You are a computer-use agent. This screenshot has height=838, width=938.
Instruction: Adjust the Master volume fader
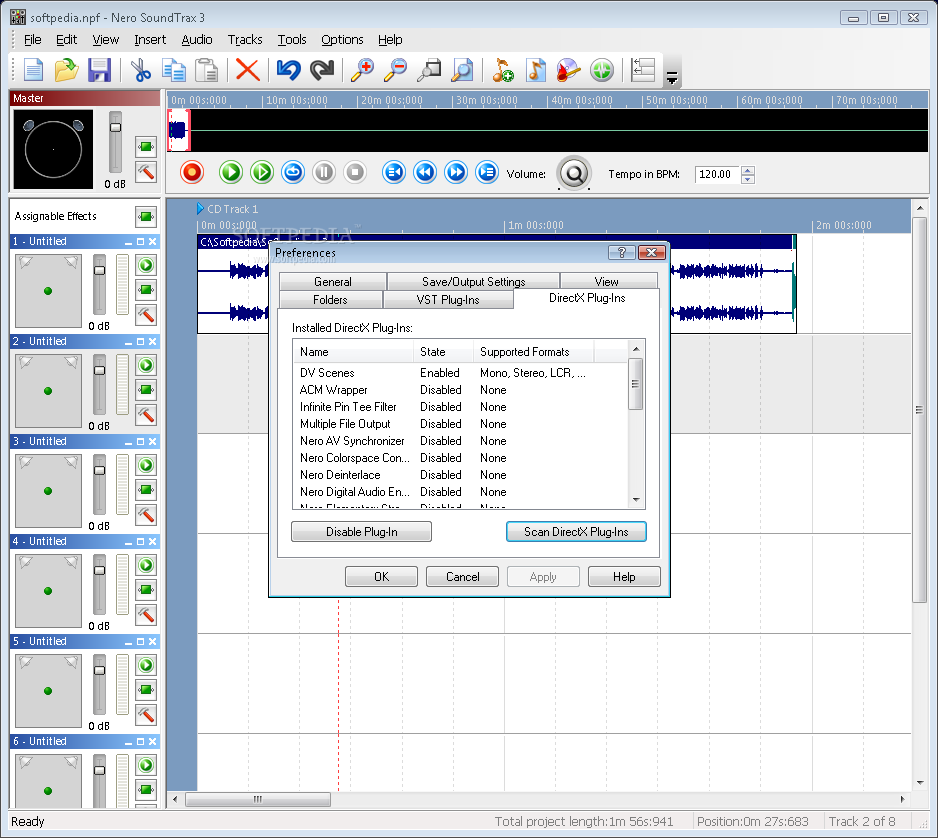click(x=115, y=127)
